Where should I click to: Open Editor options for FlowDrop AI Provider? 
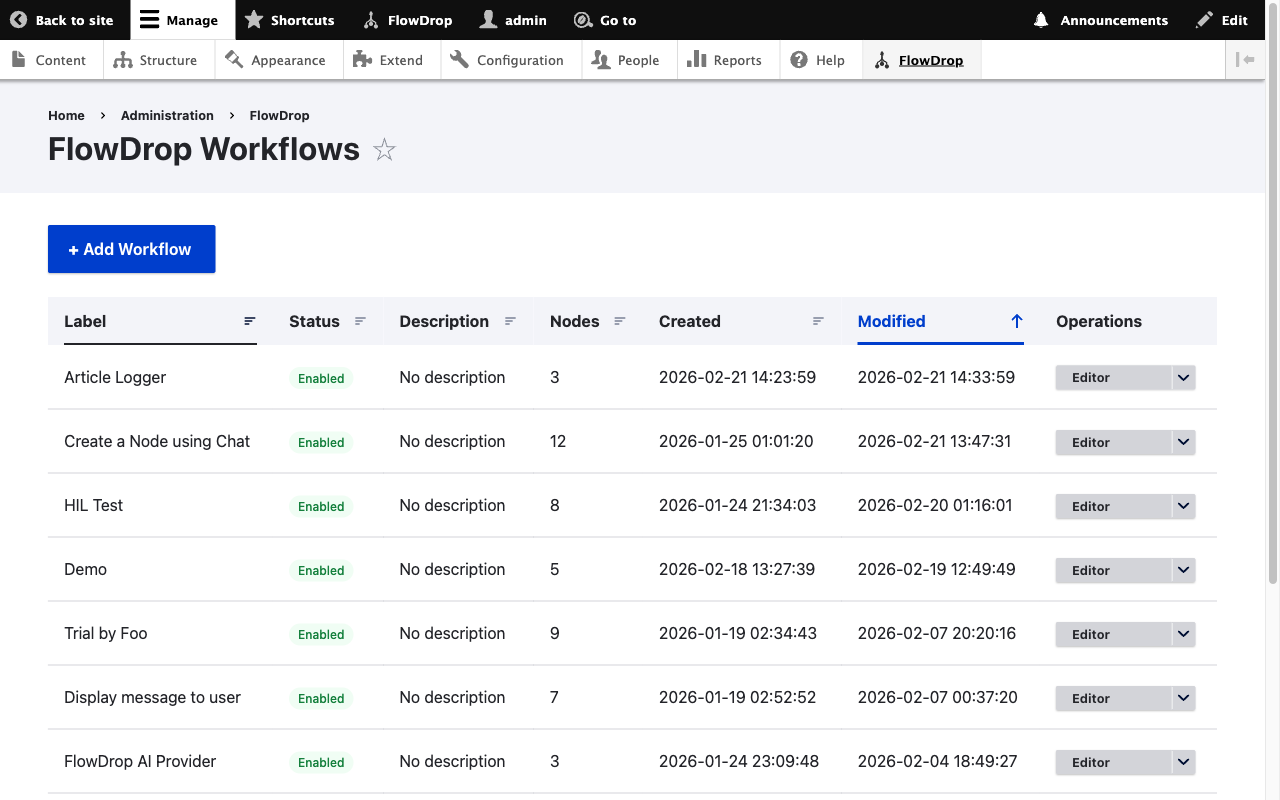pyautogui.click(x=1181, y=762)
